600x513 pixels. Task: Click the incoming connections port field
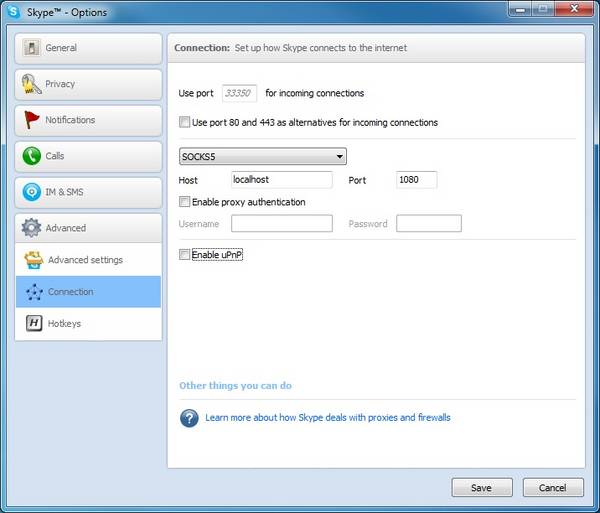click(239, 93)
